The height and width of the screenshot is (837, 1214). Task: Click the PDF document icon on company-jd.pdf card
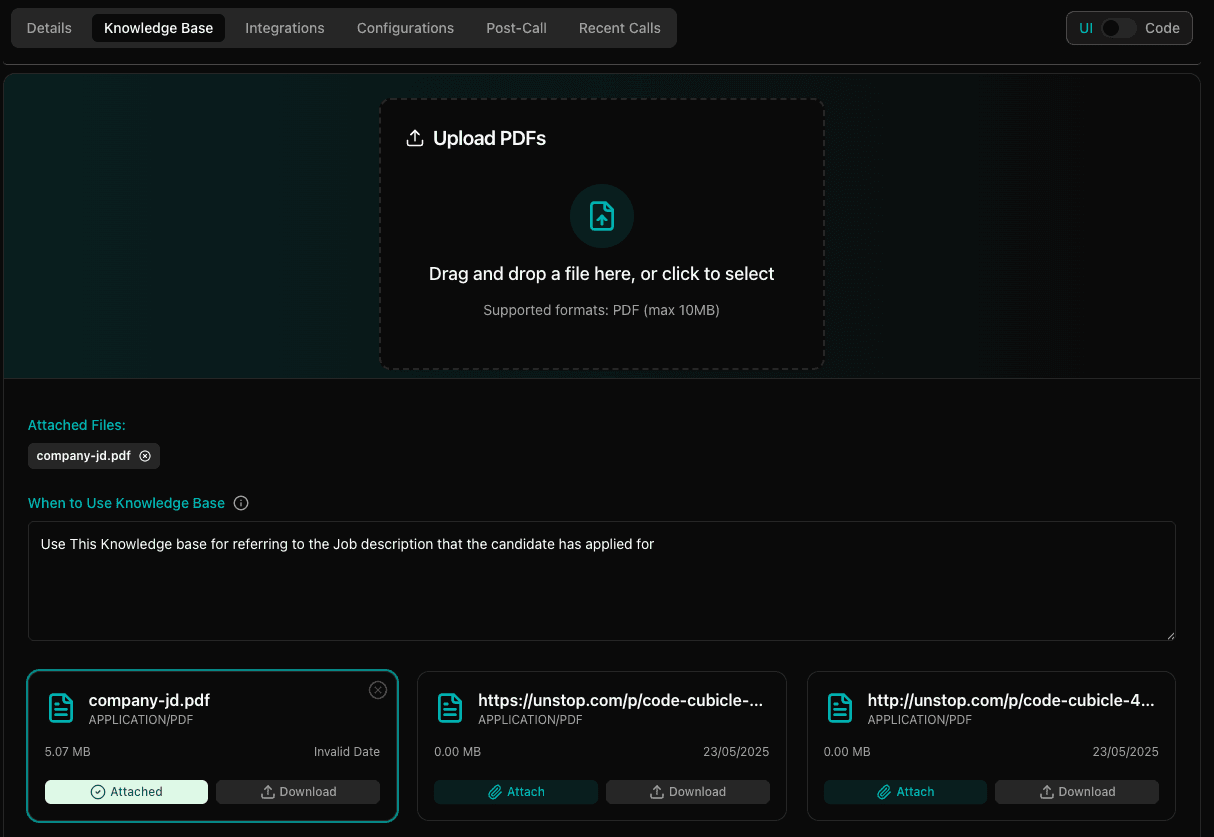point(61,707)
